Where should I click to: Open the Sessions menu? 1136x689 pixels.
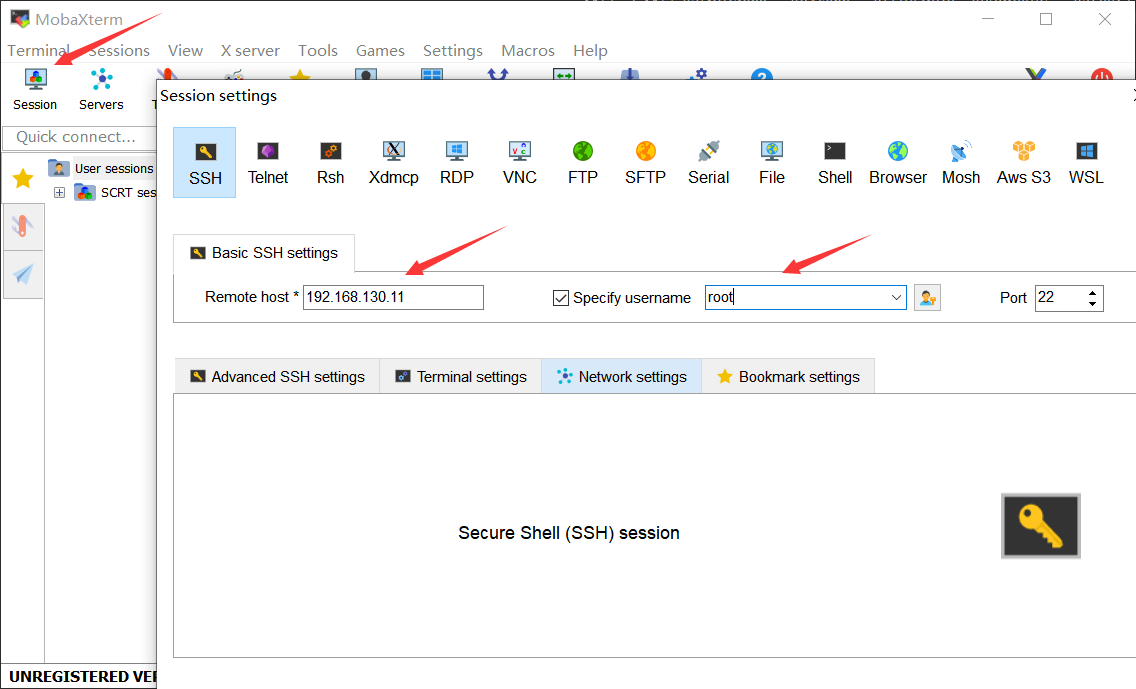coord(119,51)
